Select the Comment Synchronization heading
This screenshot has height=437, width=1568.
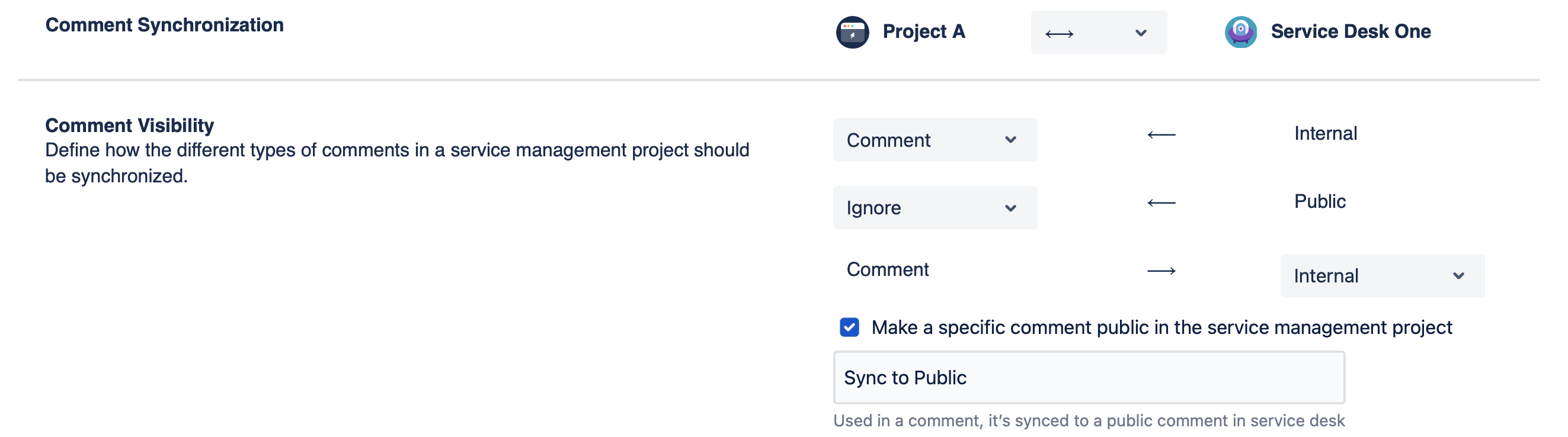point(165,25)
